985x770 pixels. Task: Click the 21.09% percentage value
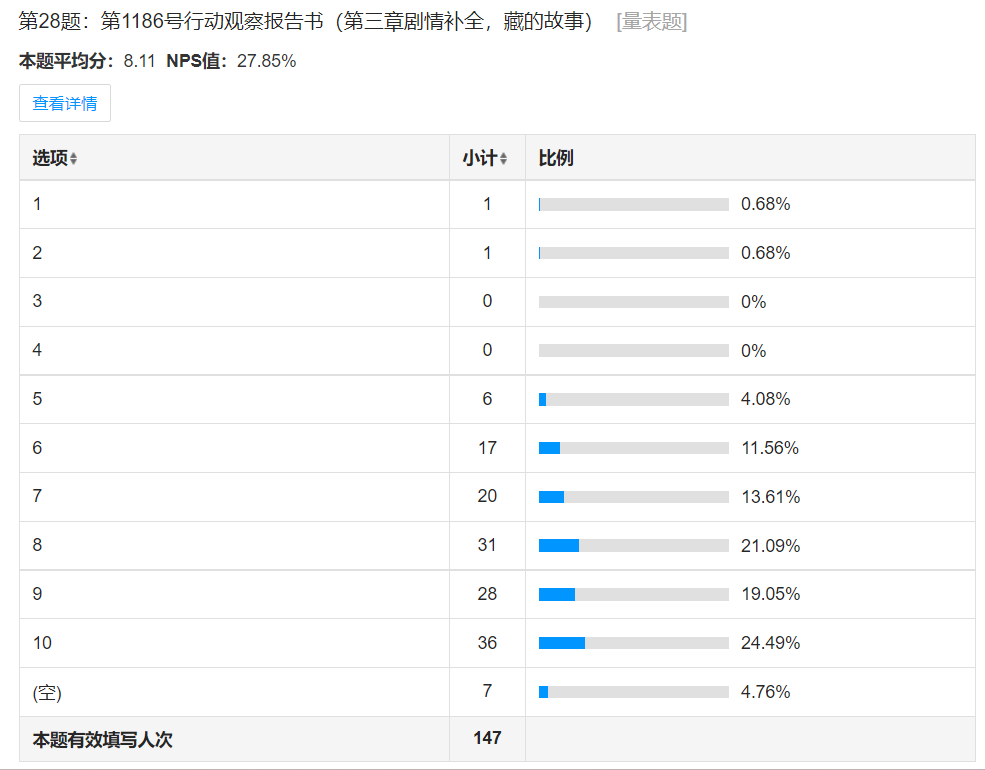point(770,546)
